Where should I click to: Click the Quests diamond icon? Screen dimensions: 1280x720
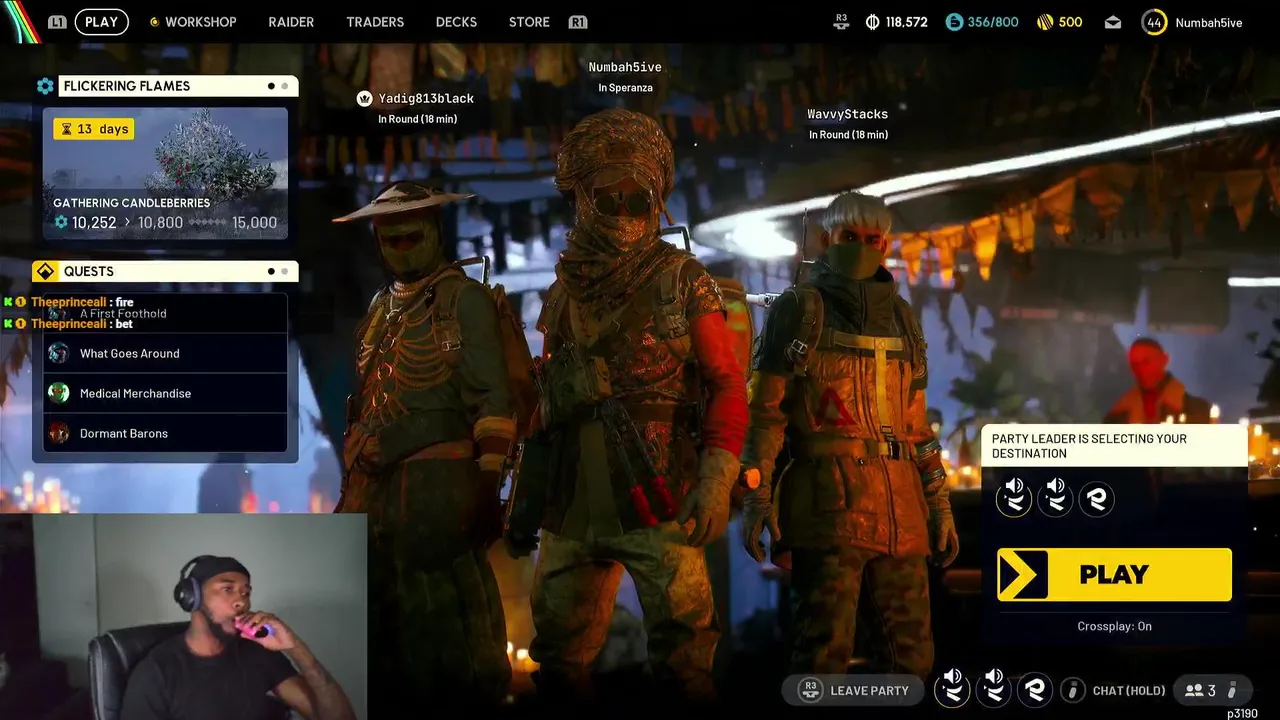(x=45, y=271)
